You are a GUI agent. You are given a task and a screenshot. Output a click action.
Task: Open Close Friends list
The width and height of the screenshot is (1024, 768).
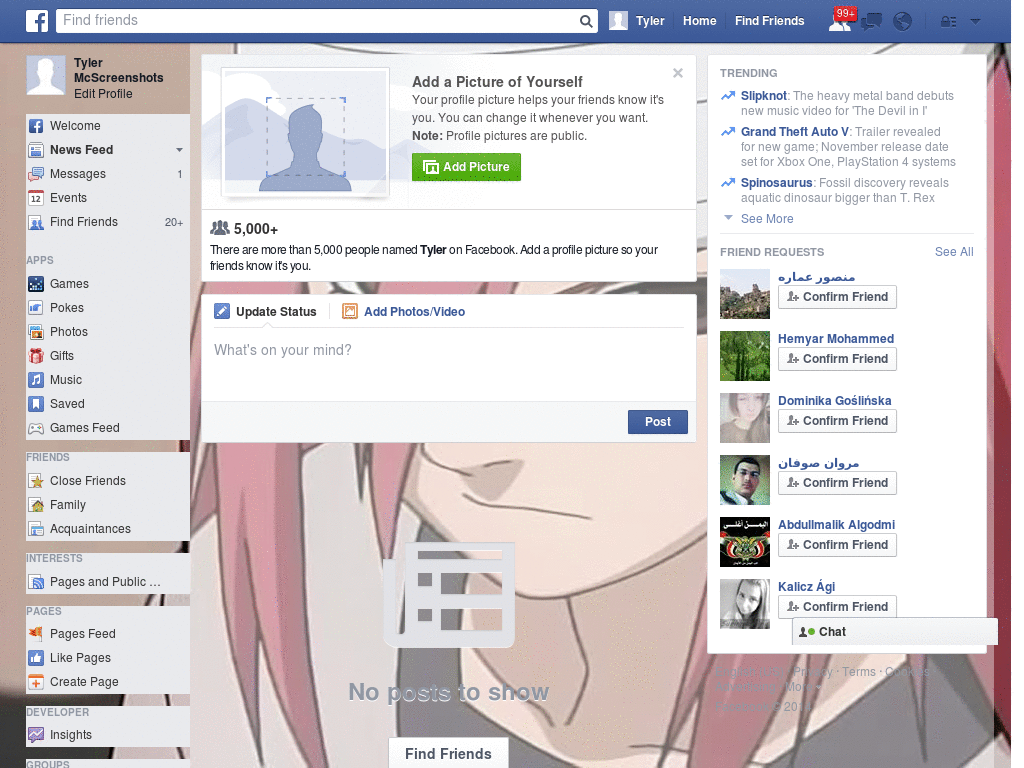[x=108, y=481]
